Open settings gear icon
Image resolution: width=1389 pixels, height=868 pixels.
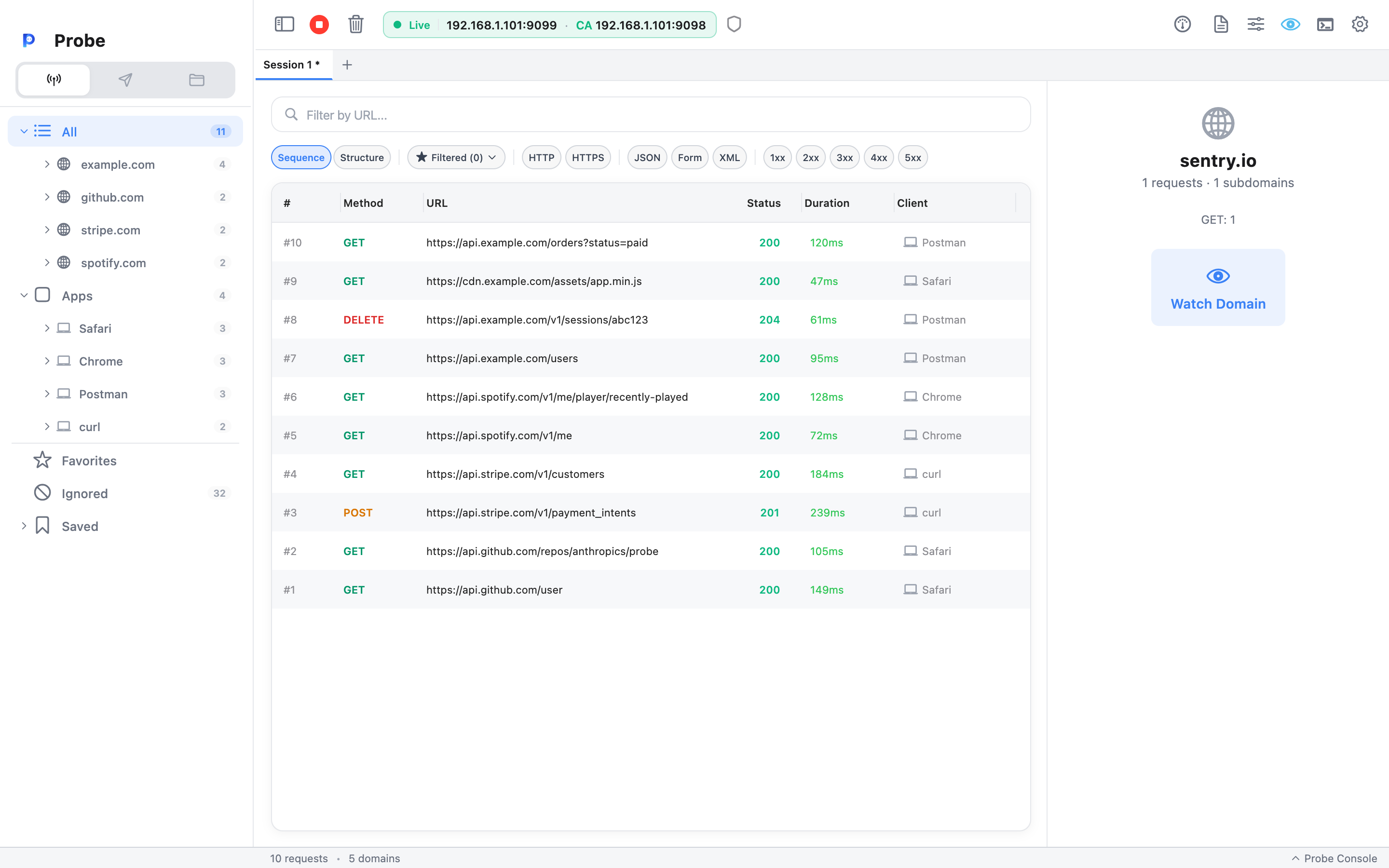point(1360,24)
